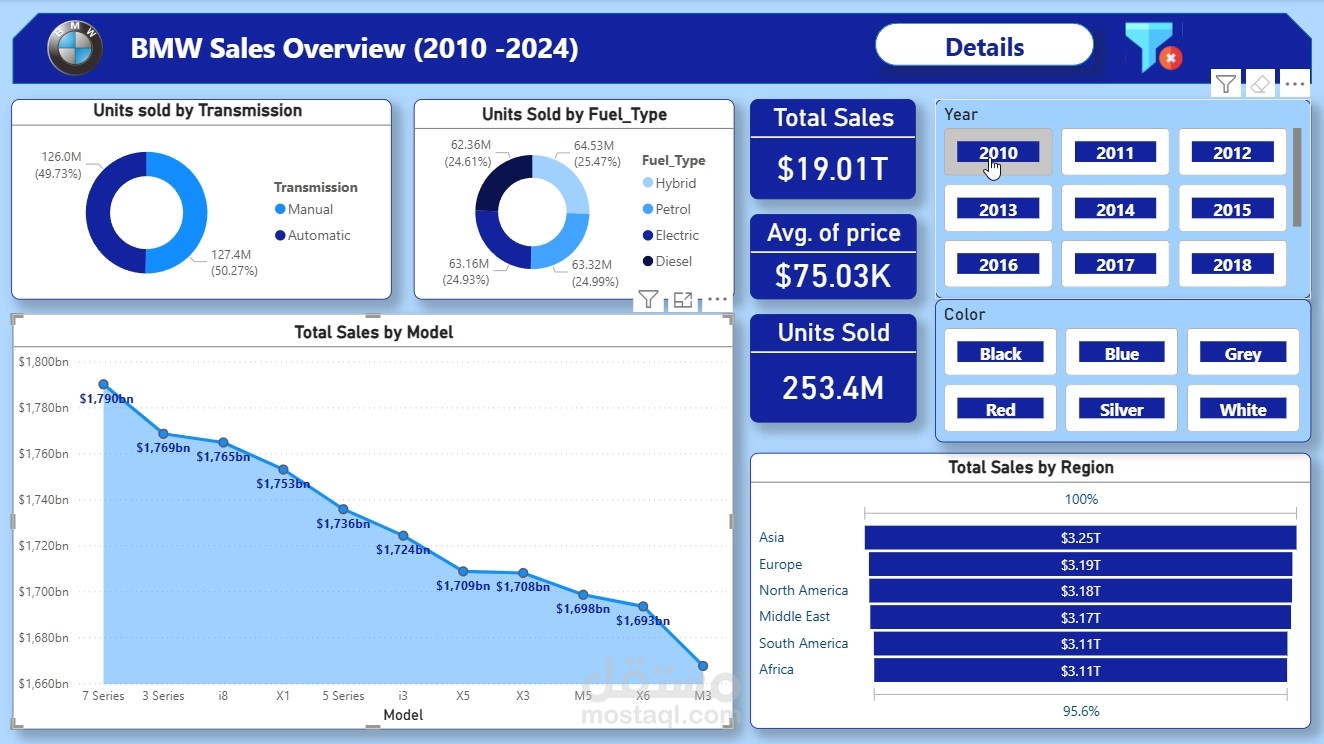Click the i3 data point $1,724bn

(403, 536)
